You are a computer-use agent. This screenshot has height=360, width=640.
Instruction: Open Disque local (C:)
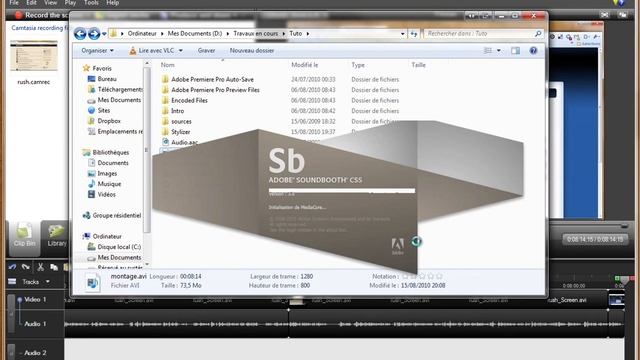pyautogui.click(x=119, y=247)
